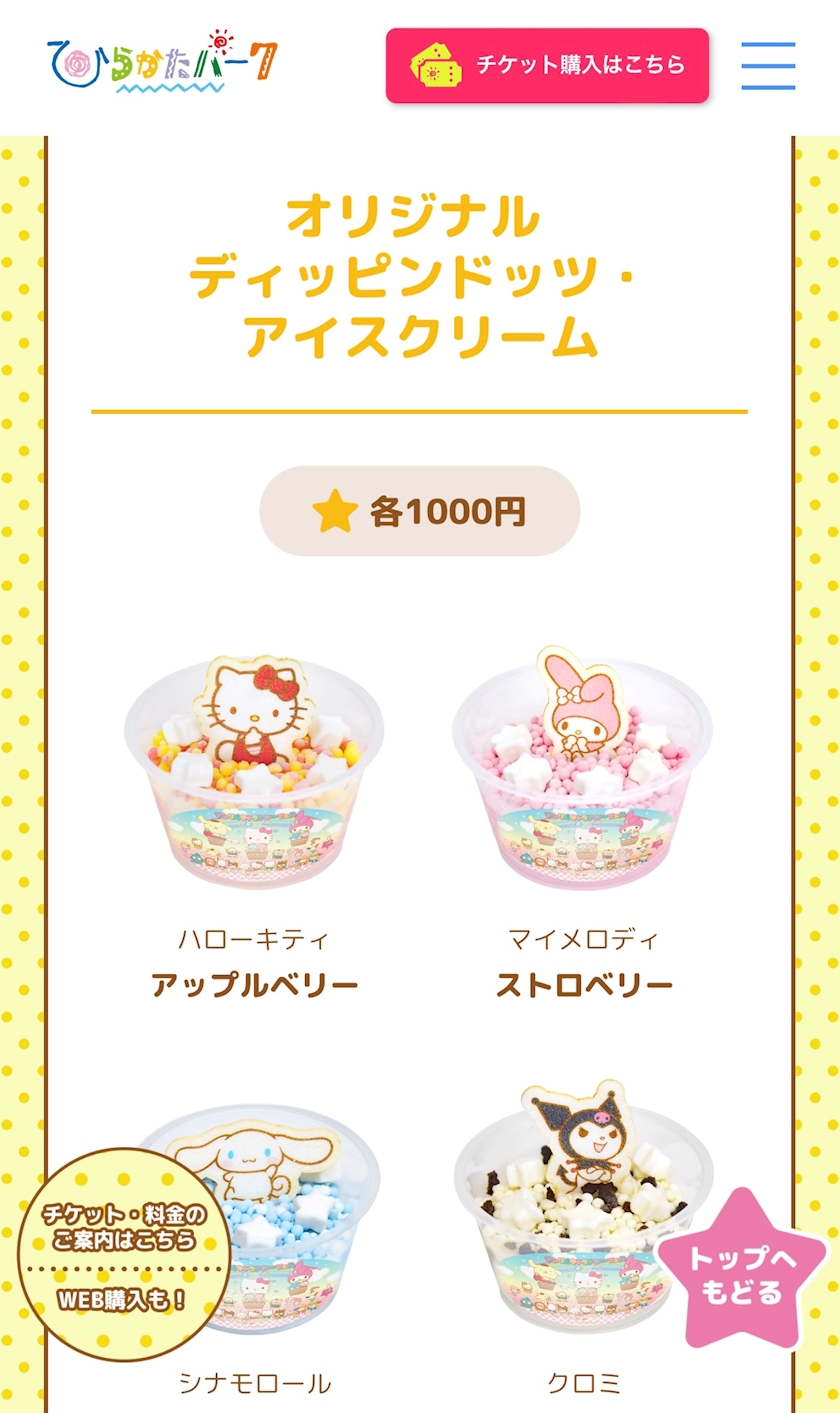The height and width of the screenshot is (1413, 840).
Task: Click the クロミ character name
Action: coord(584,1384)
